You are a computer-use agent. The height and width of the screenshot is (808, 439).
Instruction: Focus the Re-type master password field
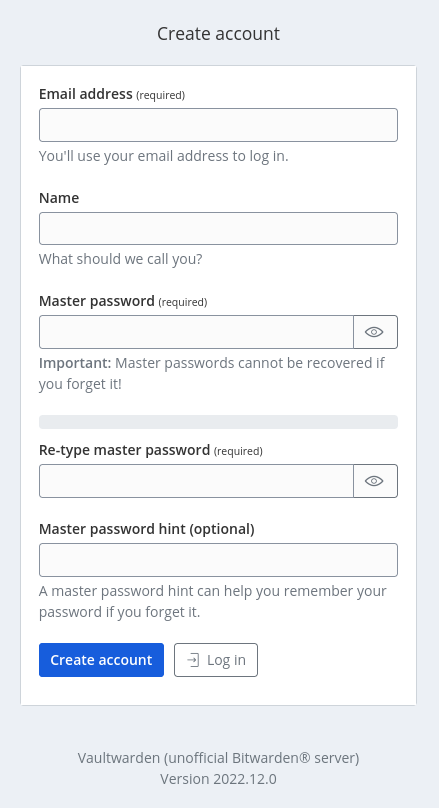pyautogui.click(x=196, y=481)
